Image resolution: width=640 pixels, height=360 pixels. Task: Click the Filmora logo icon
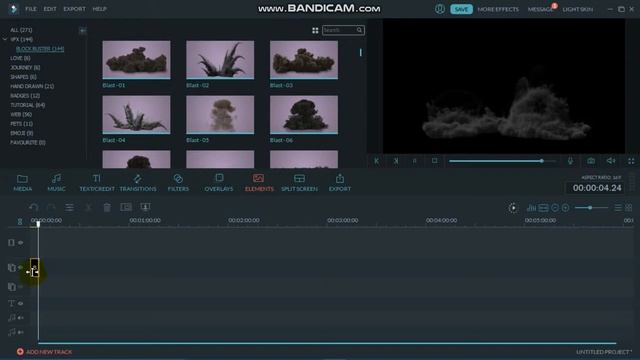tap(13, 9)
